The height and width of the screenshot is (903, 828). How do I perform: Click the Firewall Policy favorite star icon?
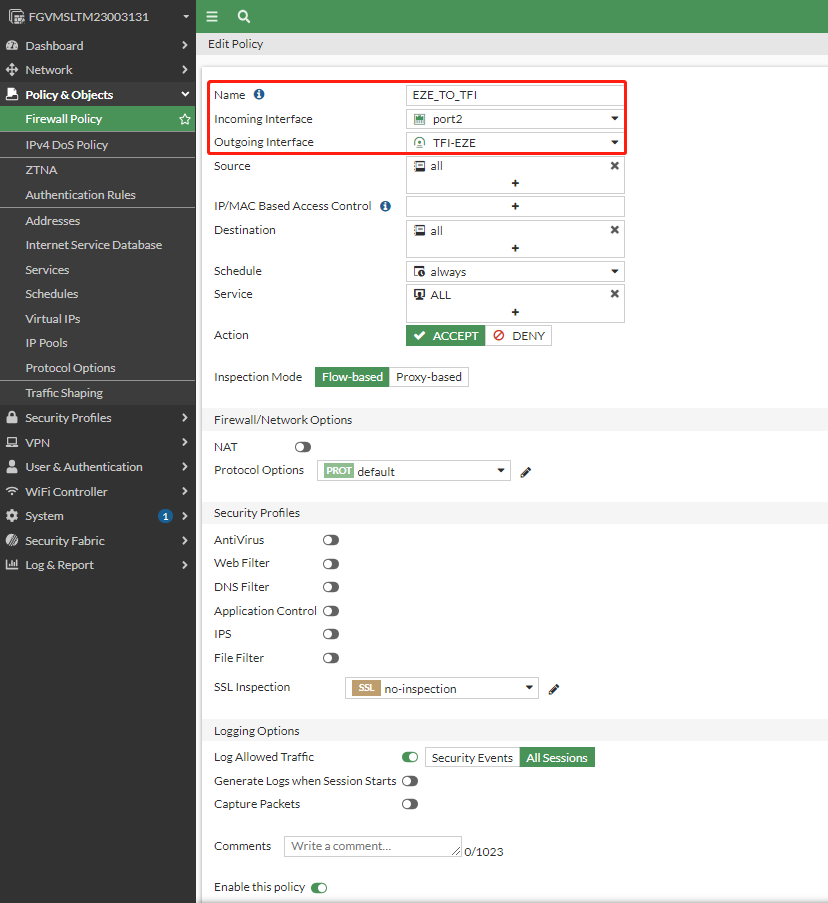coord(184,119)
